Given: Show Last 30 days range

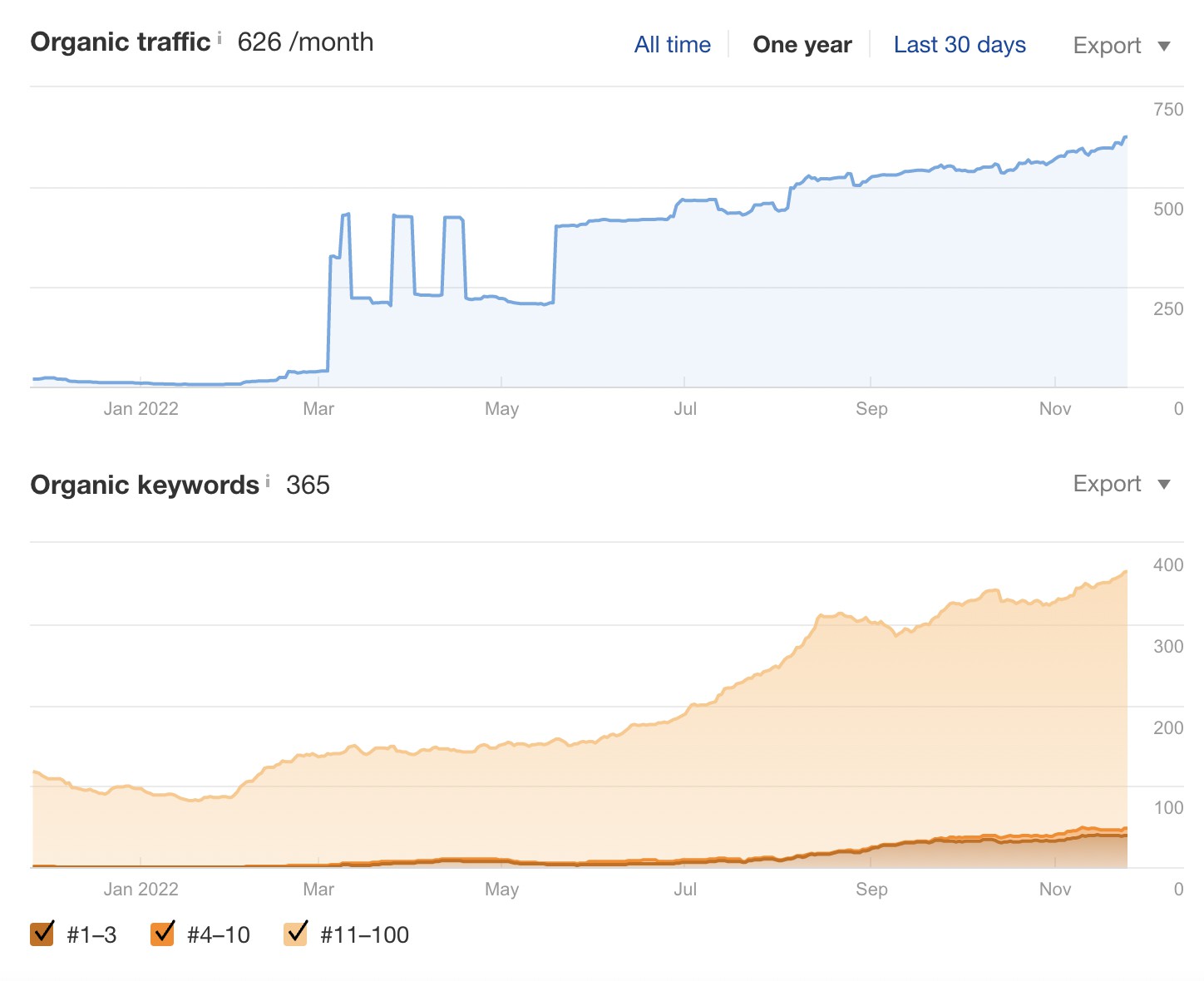Looking at the screenshot, I should 960,45.
